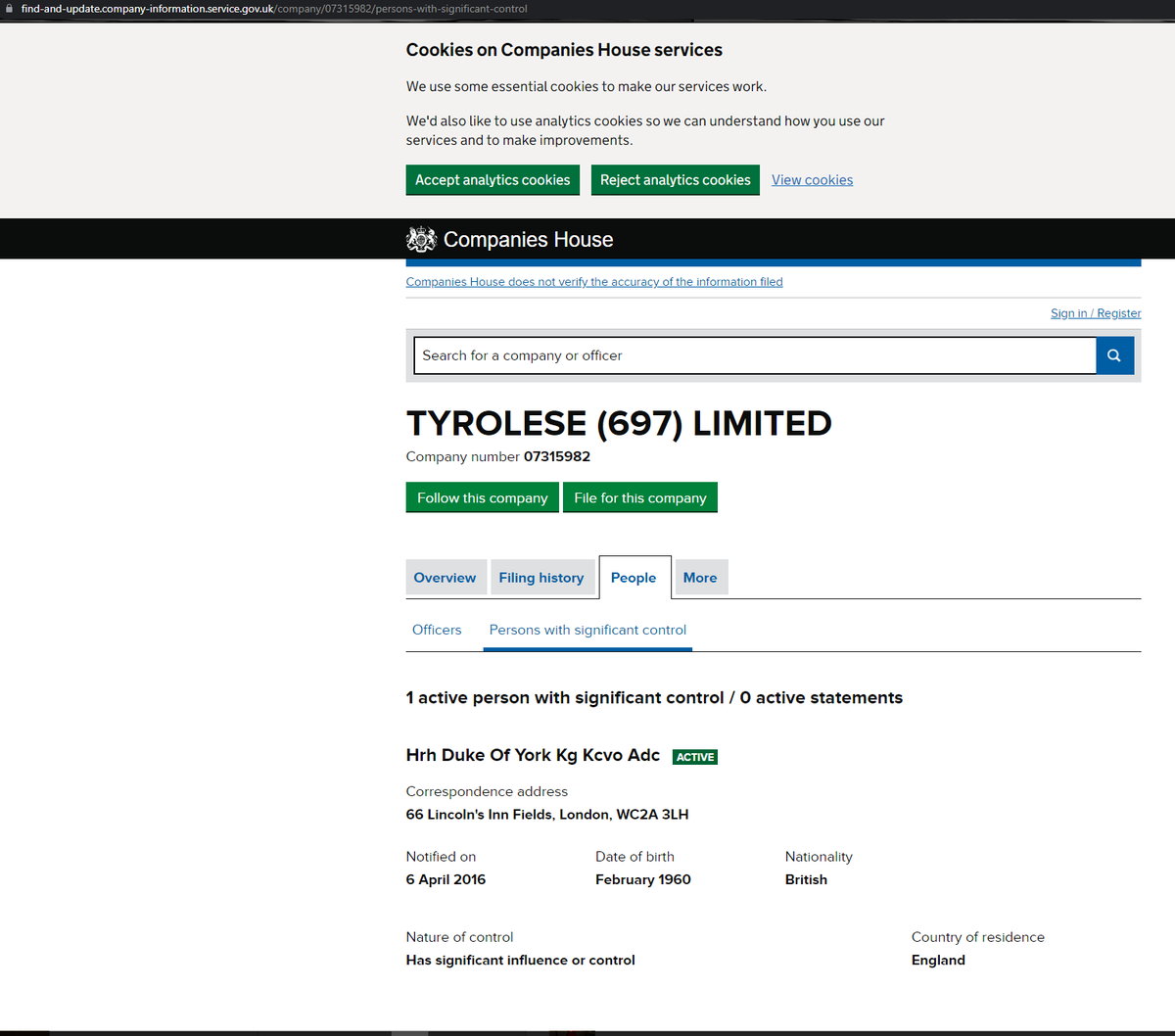Click the File for this company button

[x=640, y=497]
